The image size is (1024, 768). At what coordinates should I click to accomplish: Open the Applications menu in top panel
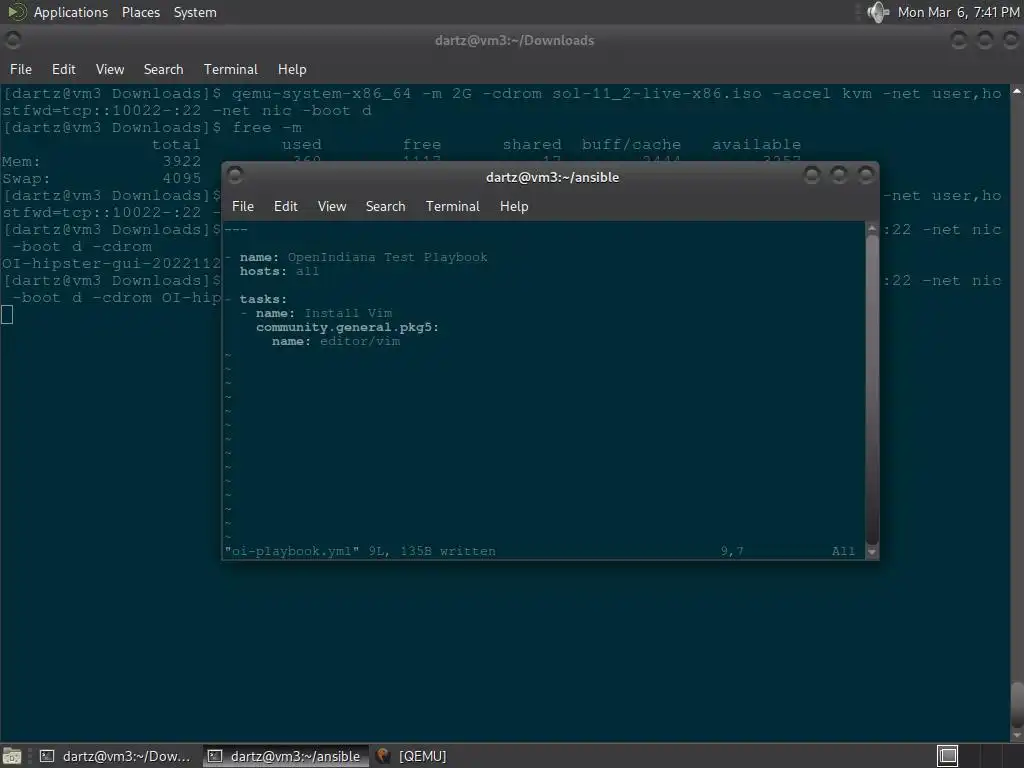coord(71,12)
